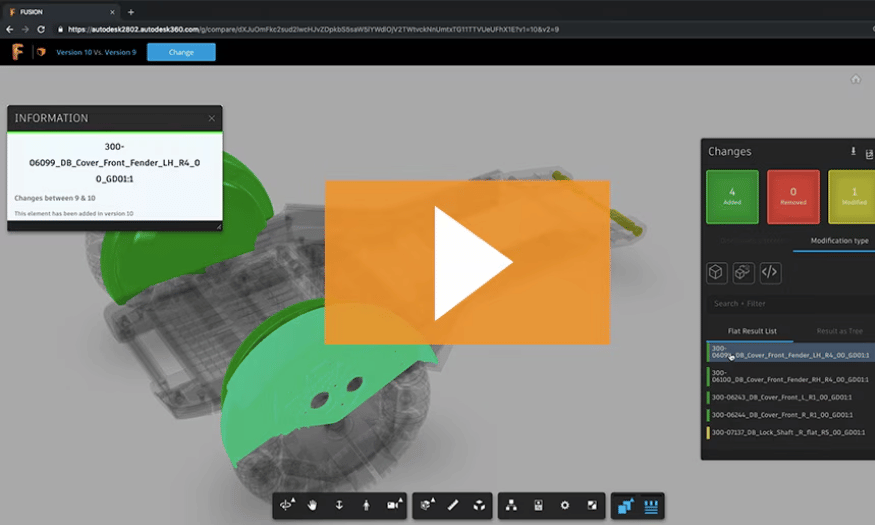Open a new browser tab

pos(131,12)
